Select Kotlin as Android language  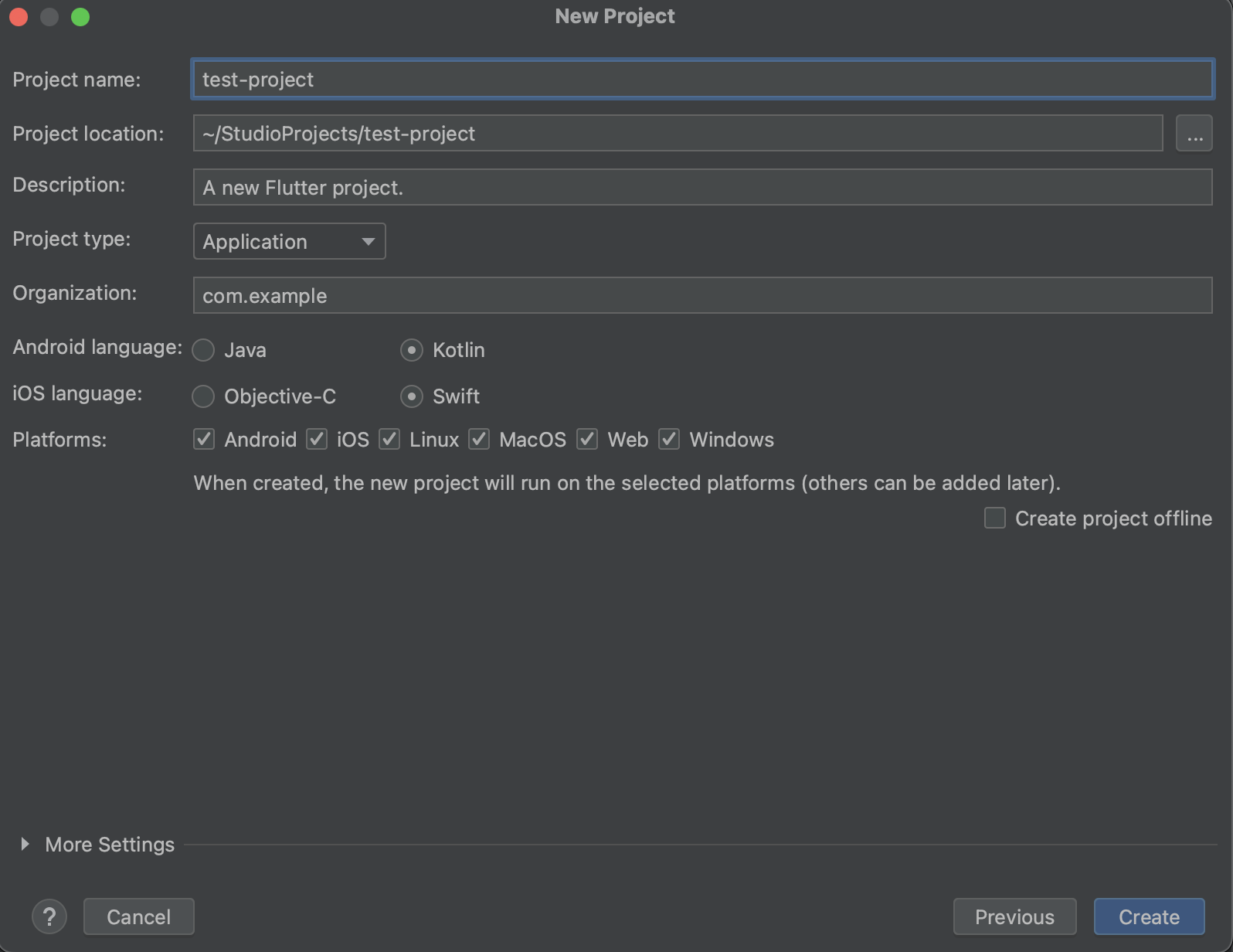(x=412, y=350)
